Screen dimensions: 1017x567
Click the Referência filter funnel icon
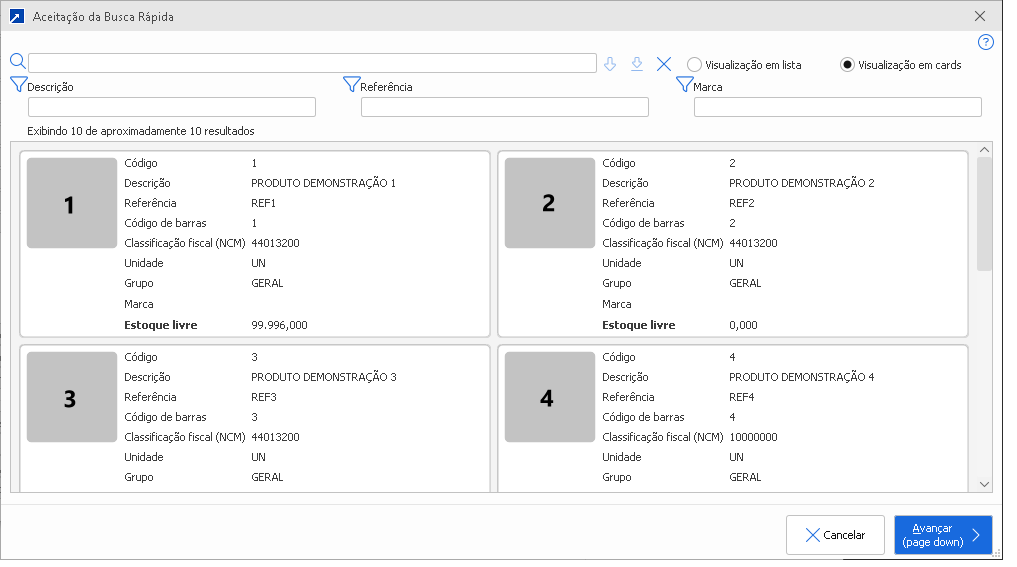pyautogui.click(x=351, y=85)
